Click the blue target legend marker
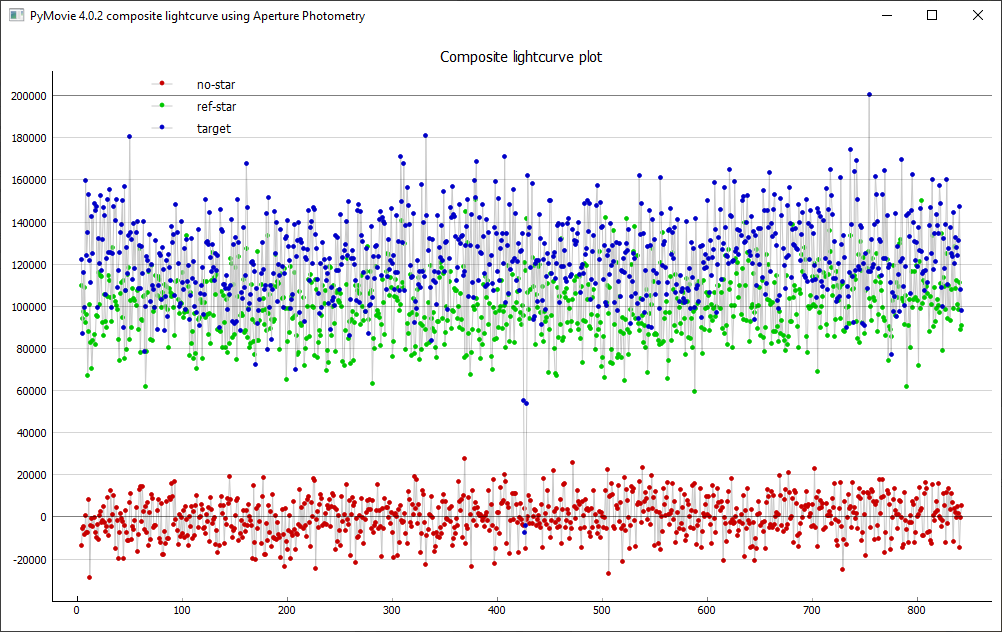 (x=161, y=128)
